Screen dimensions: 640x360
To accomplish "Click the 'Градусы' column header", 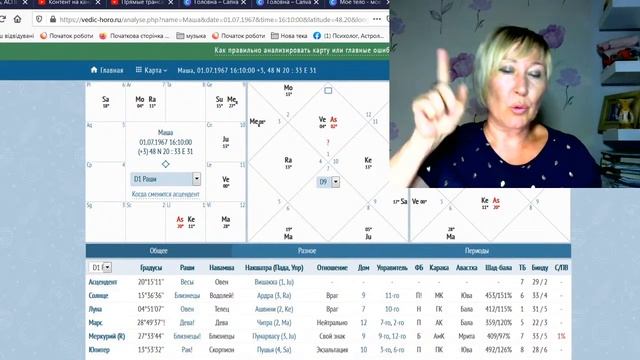I will click(151, 268).
